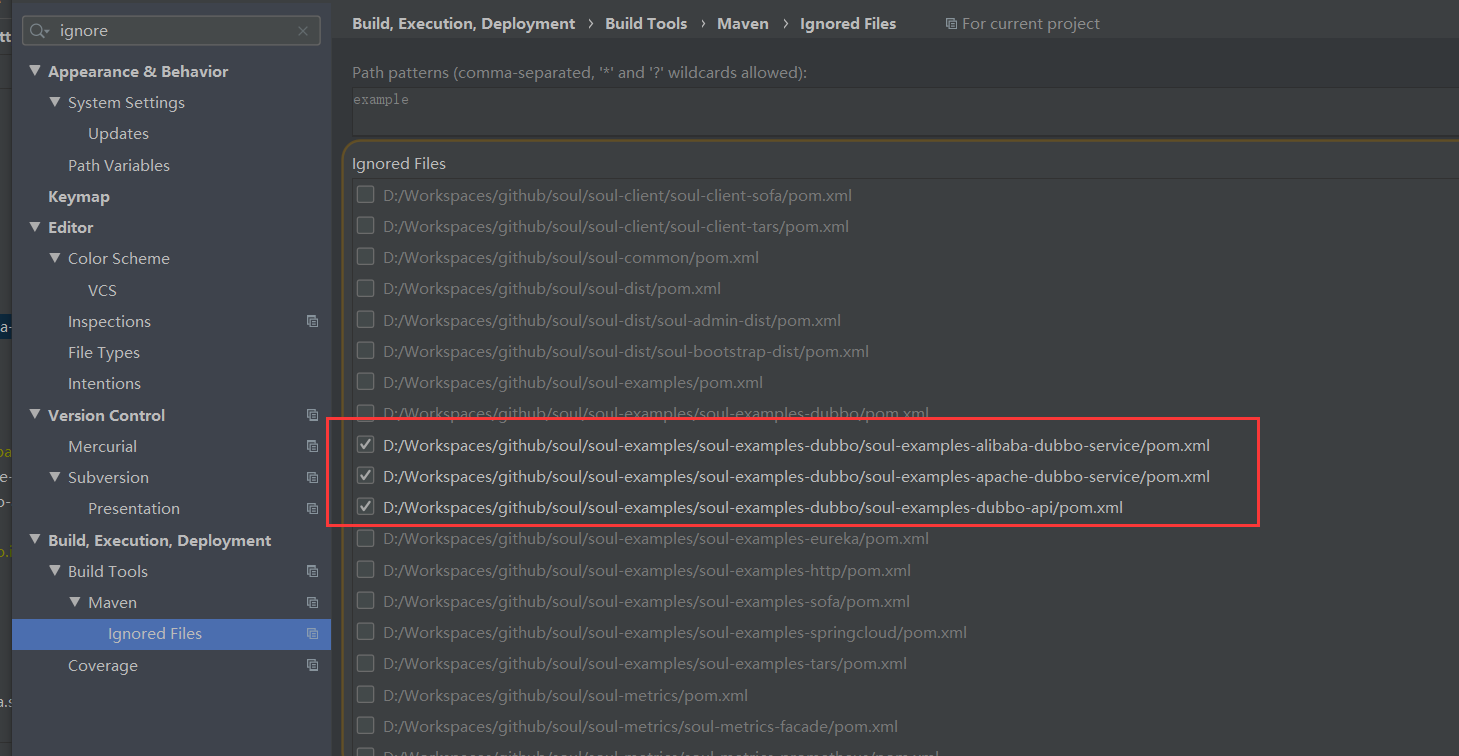
Task: Click the project-level icon next to Mercurial
Action: pyautogui.click(x=312, y=446)
